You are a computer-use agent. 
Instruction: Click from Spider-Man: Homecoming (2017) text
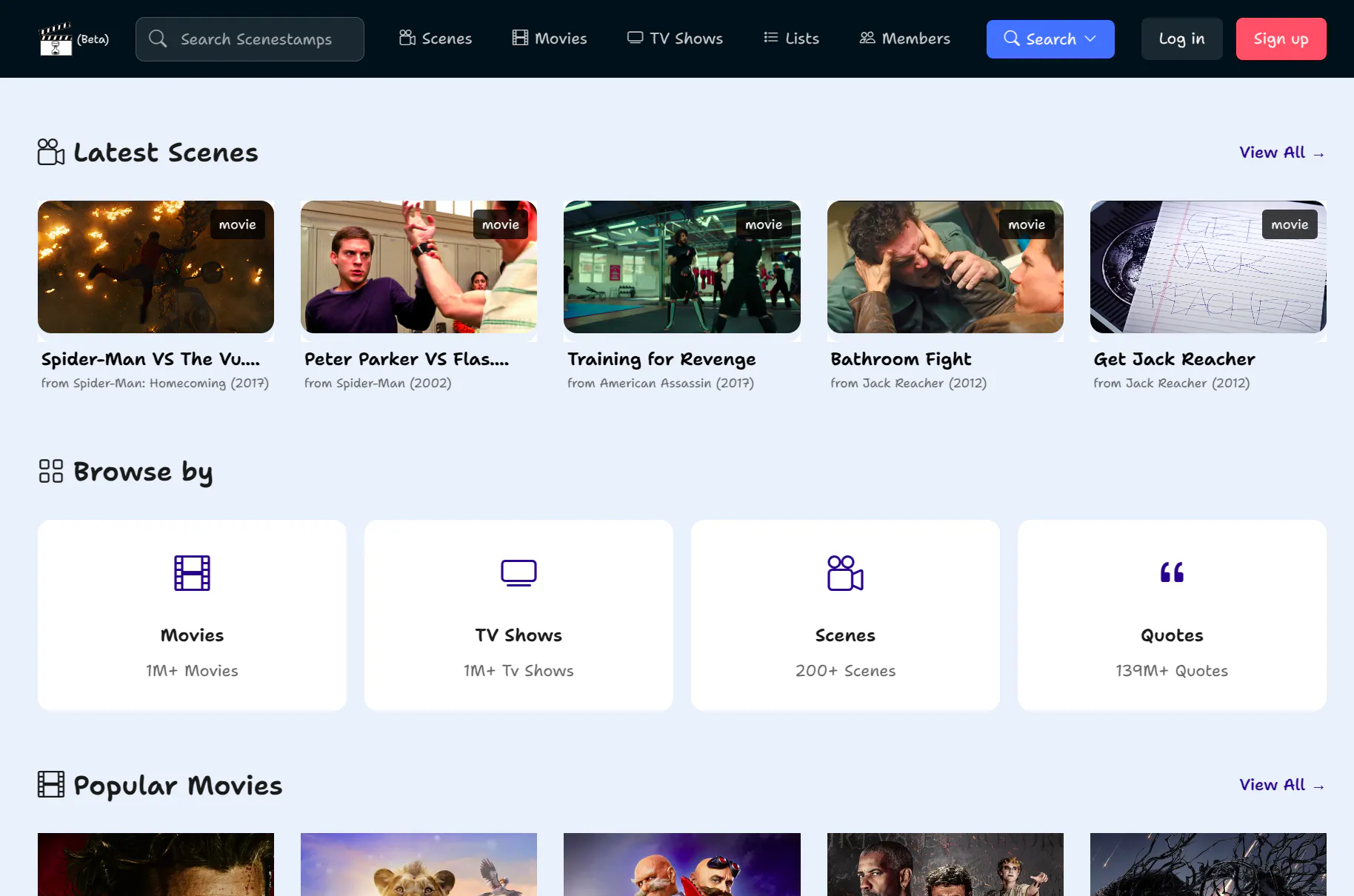coord(155,384)
